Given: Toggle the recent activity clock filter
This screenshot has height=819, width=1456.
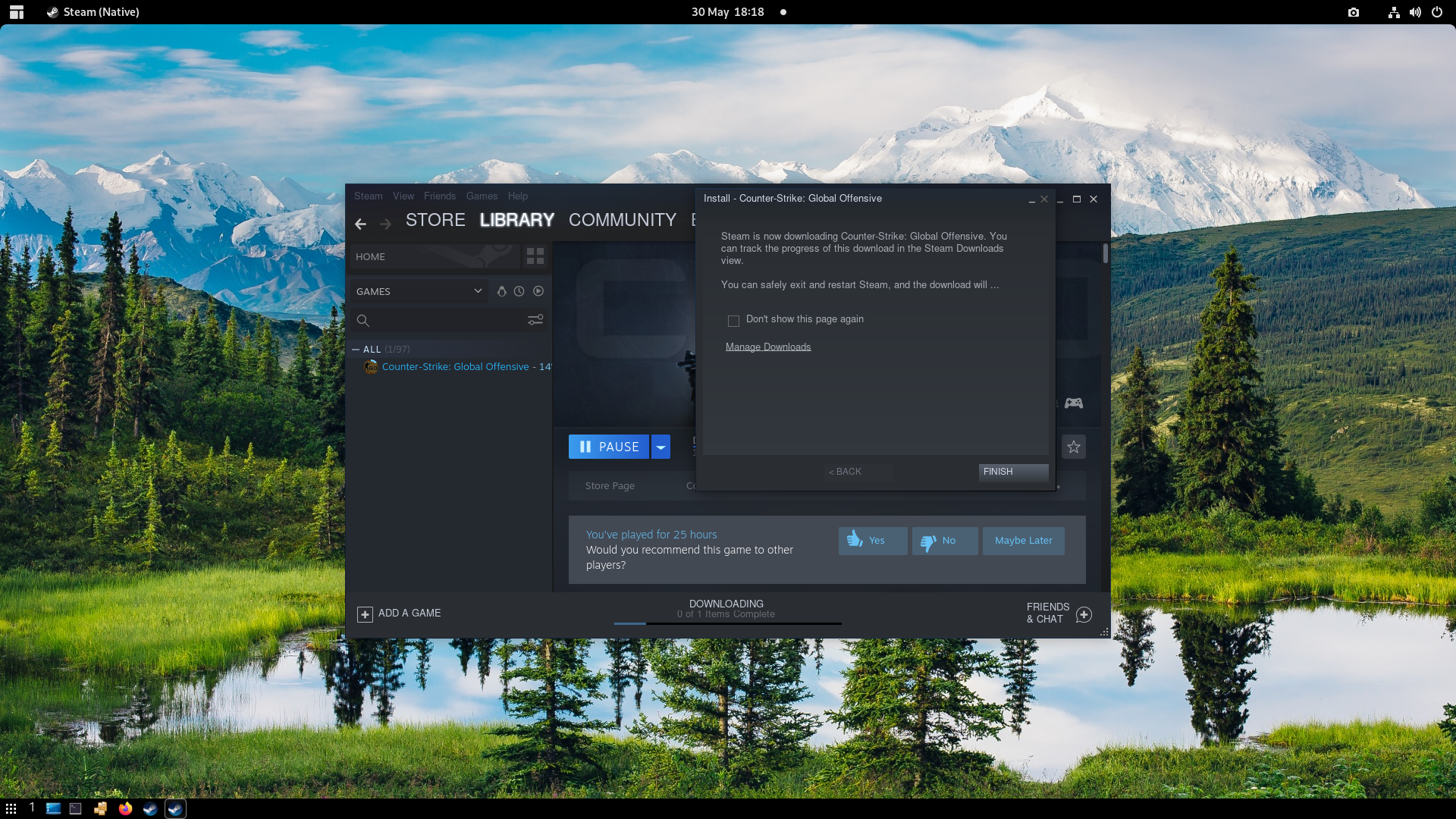Looking at the screenshot, I should [519, 291].
